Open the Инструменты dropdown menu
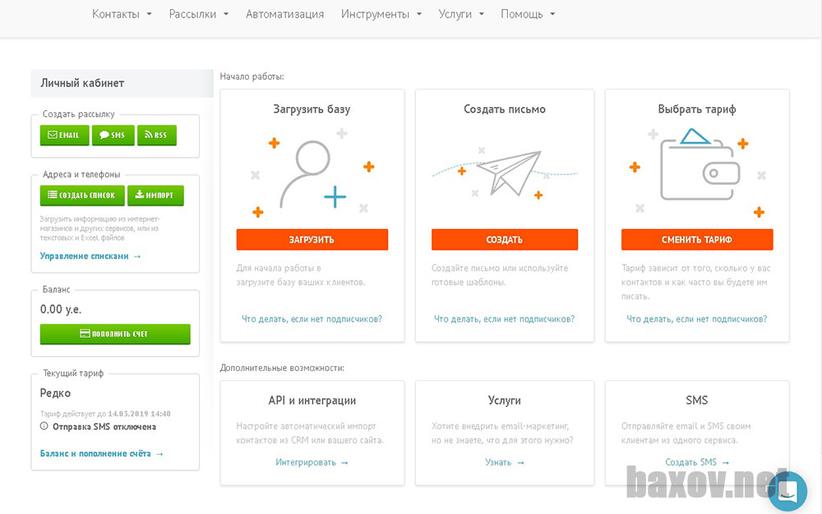Screen dimensions: 822x514 pyautogui.click(x=381, y=14)
